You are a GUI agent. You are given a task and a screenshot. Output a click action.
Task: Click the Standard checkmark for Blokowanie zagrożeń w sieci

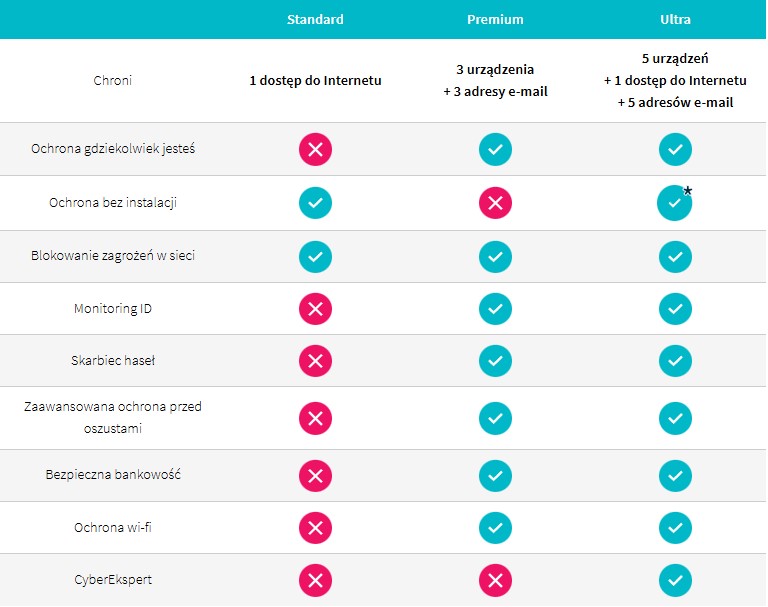(315, 256)
